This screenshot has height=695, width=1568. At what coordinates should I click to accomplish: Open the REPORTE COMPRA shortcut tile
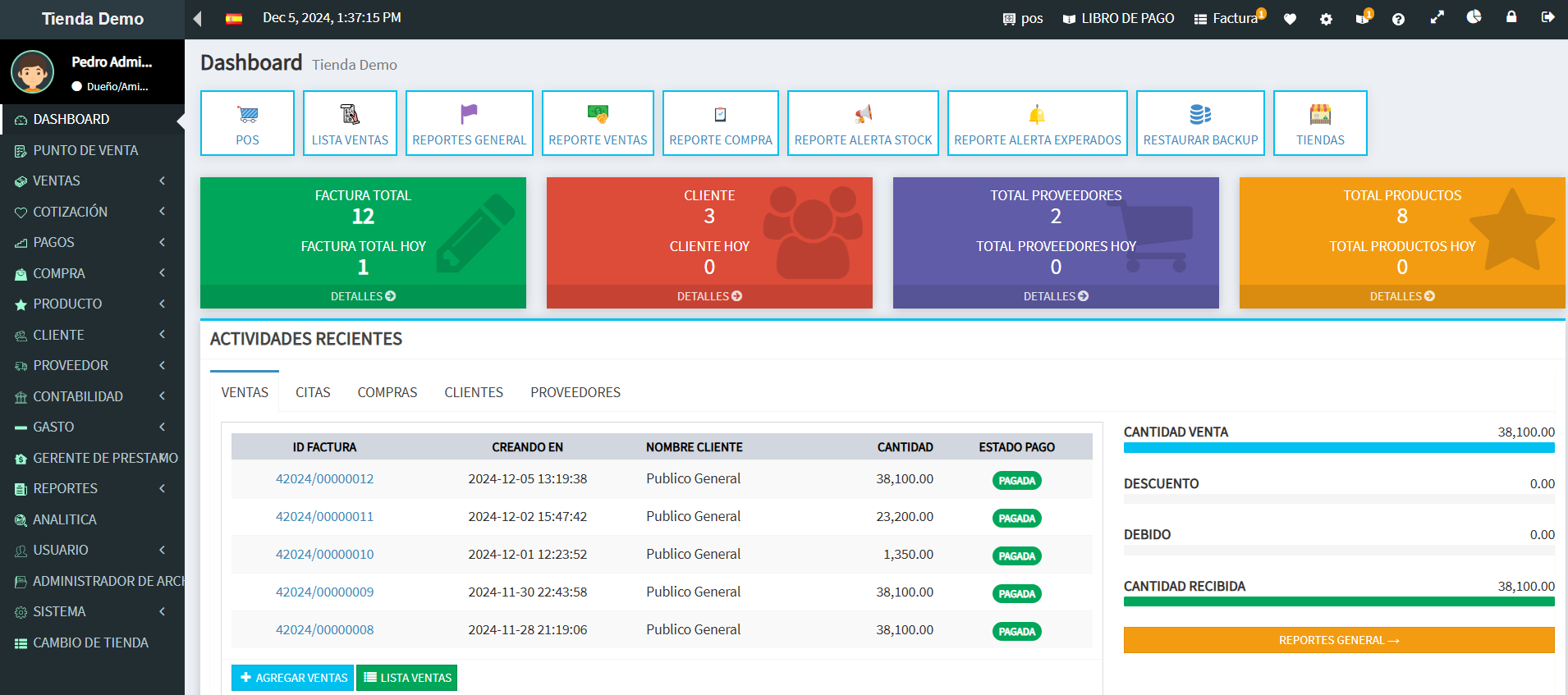pos(721,123)
